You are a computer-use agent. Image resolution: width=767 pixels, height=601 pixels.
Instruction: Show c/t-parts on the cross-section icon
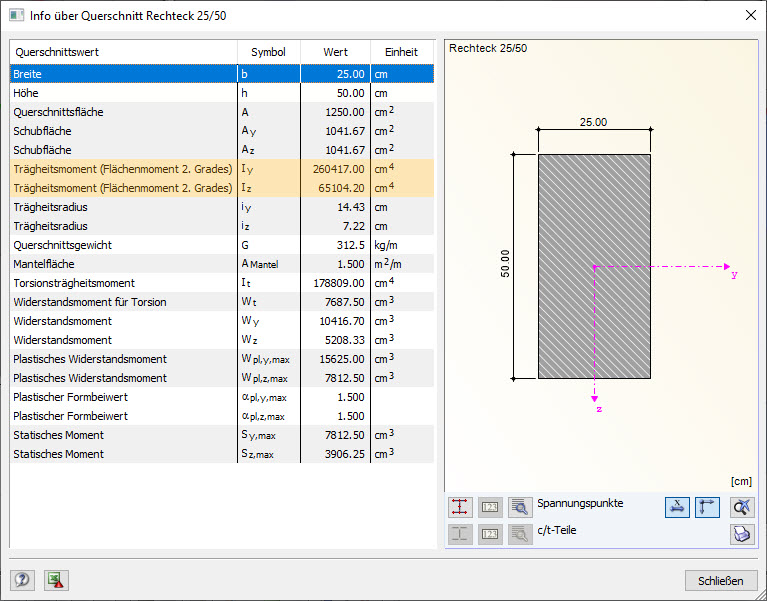tap(460, 534)
